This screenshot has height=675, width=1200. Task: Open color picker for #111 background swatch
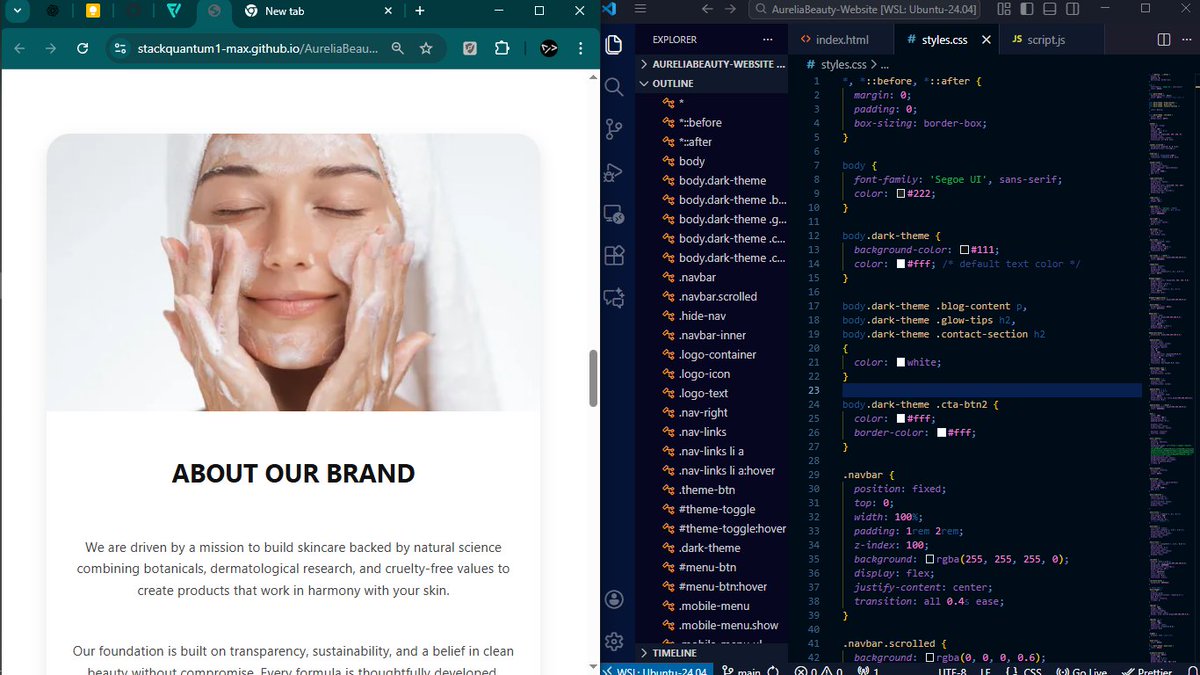[x=964, y=250]
